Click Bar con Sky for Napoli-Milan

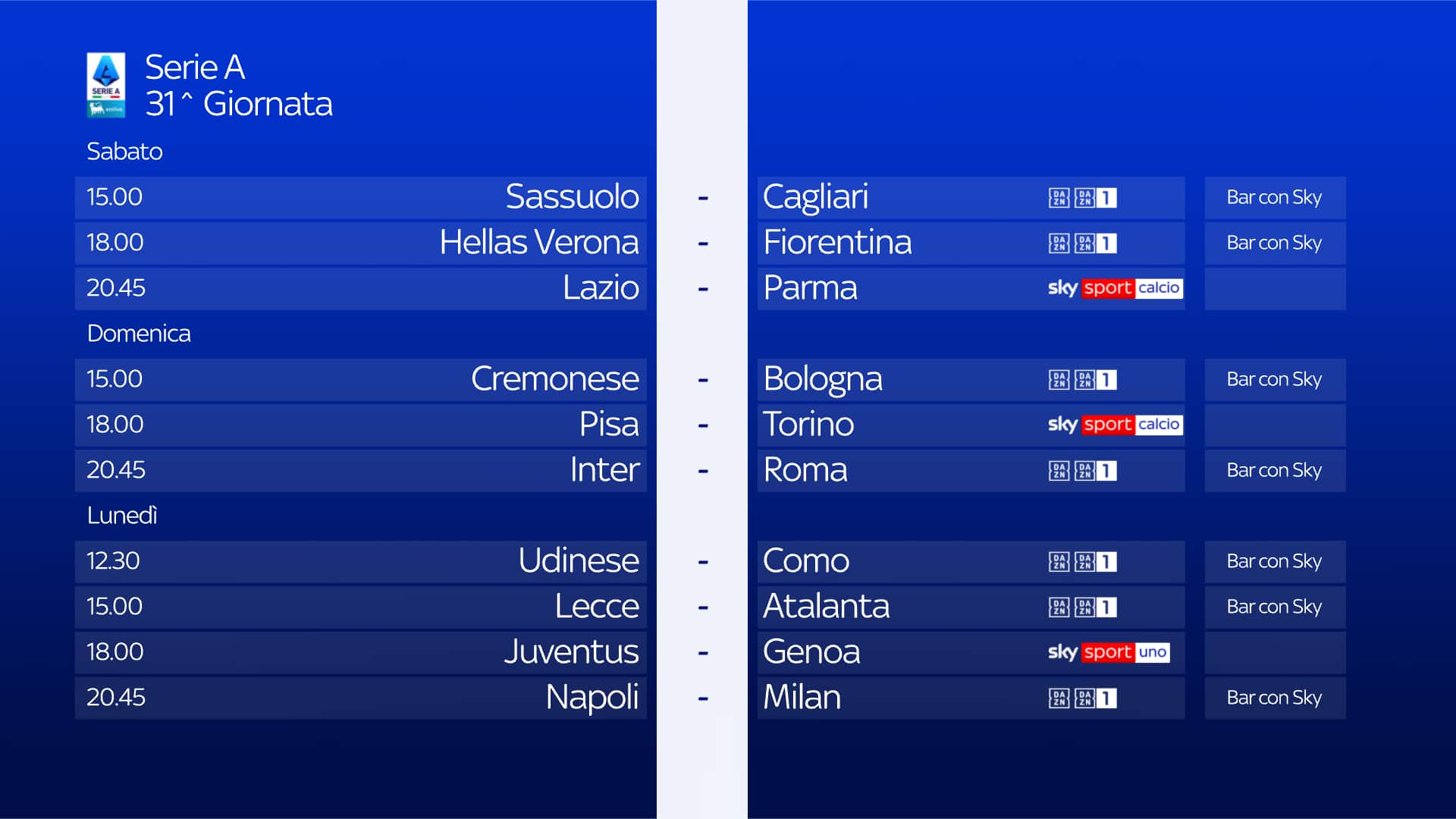tap(1274, 698)
